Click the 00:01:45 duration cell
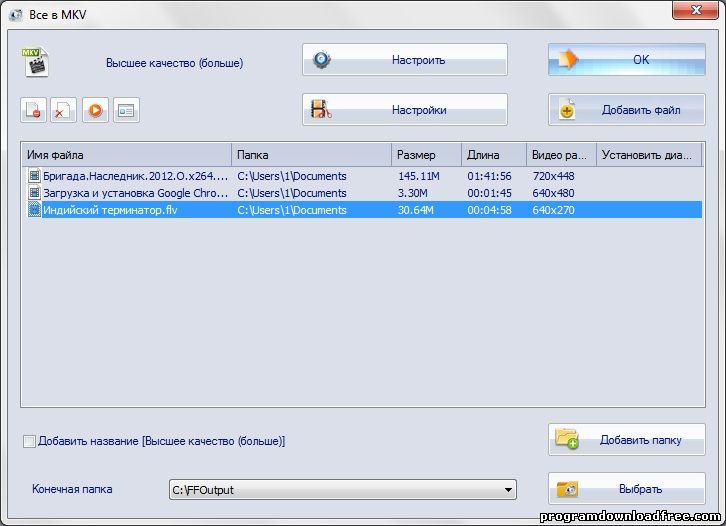This screenshot has width=726, height=526. 489,193
